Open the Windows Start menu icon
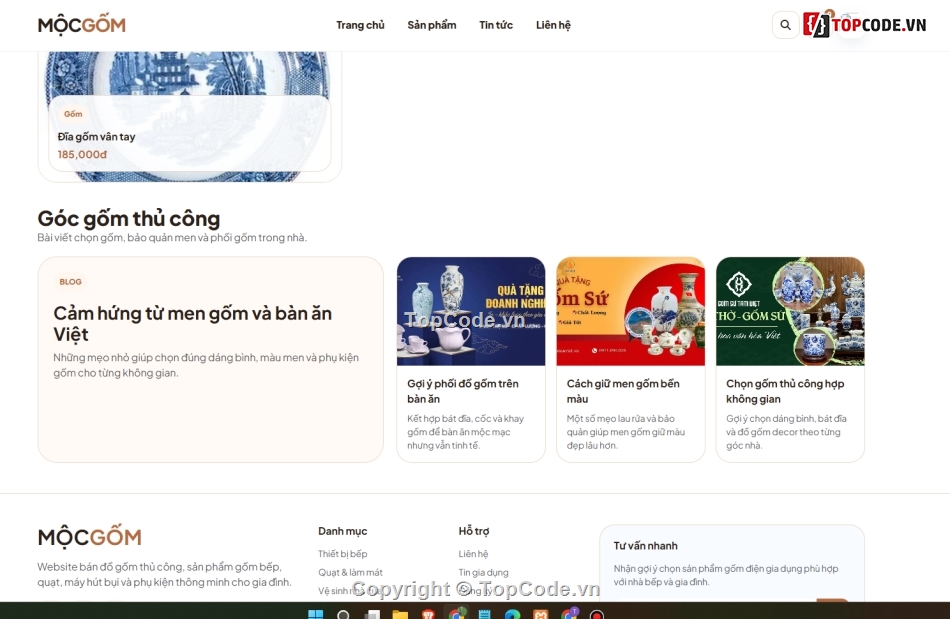The width and height of the screenshot is (950, 619). pyautogui.click(x=316, y=614)
